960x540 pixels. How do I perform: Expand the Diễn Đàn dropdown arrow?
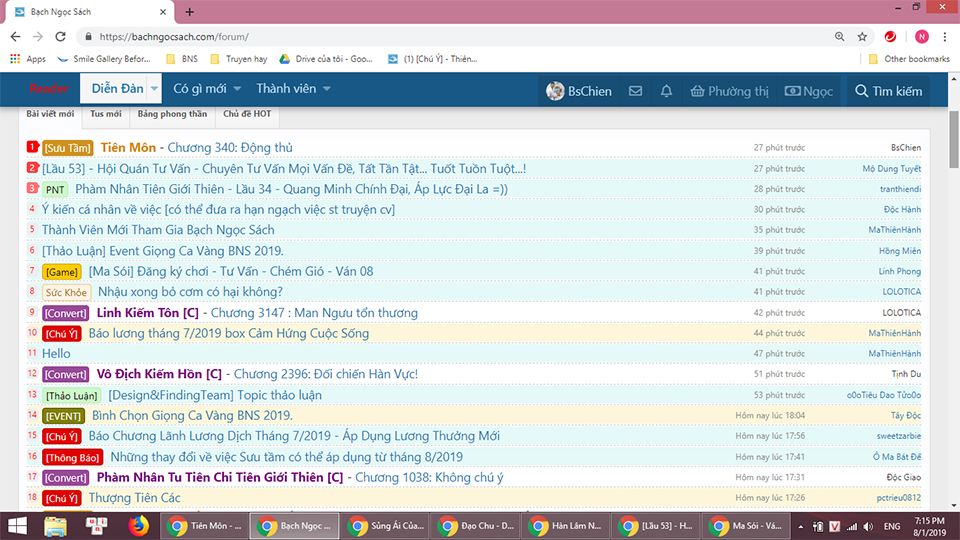click(x=152, y=89)
